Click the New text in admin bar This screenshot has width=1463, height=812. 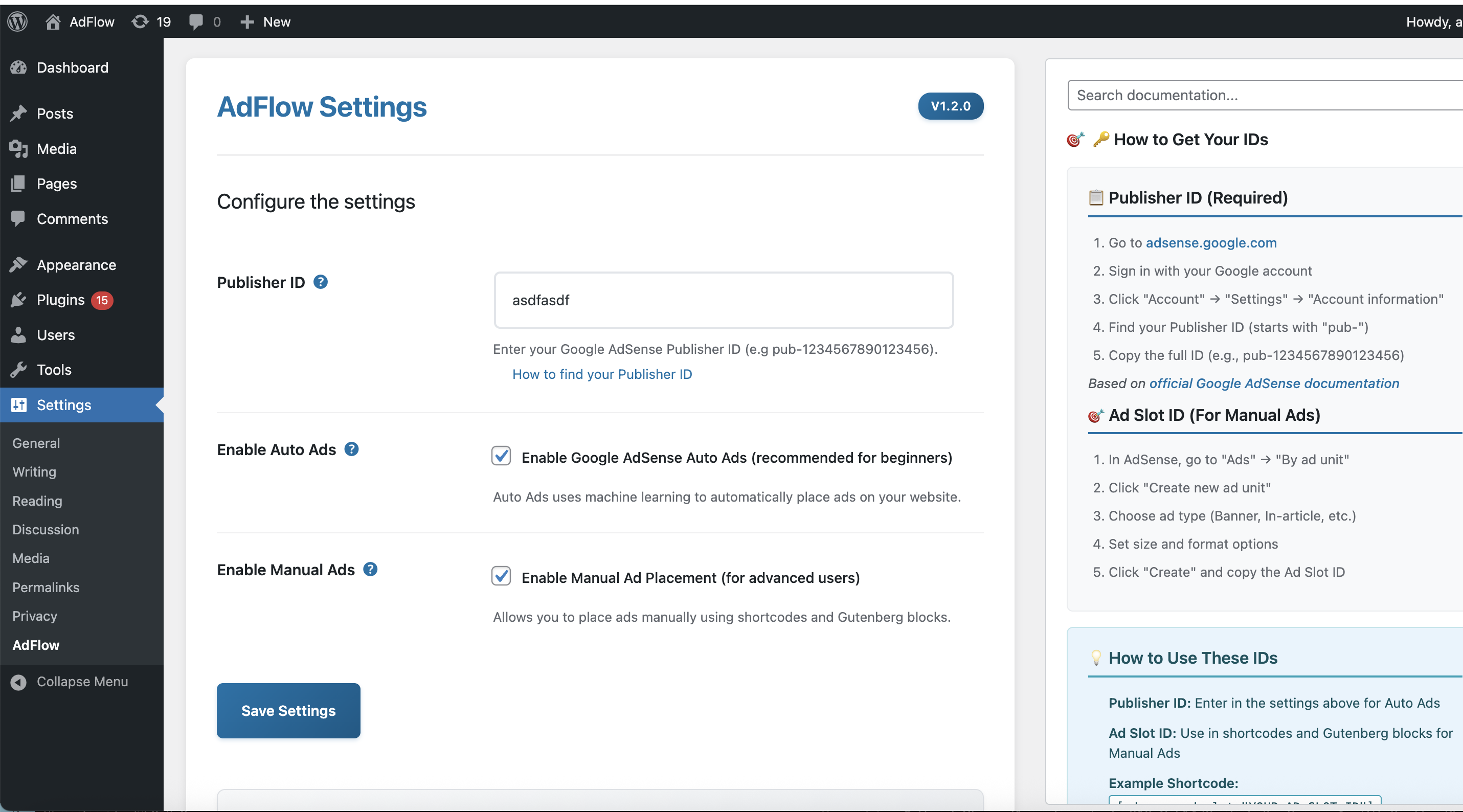(x=277, y=21)
